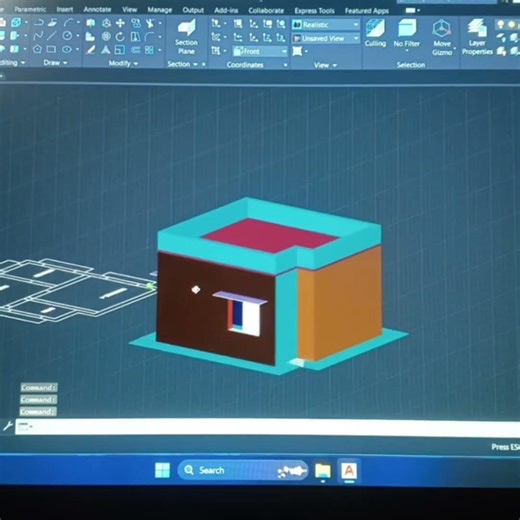This screenshot has width=520, height=520.
Task: Open File Explorer from taskbar
Action: (323, 471)
